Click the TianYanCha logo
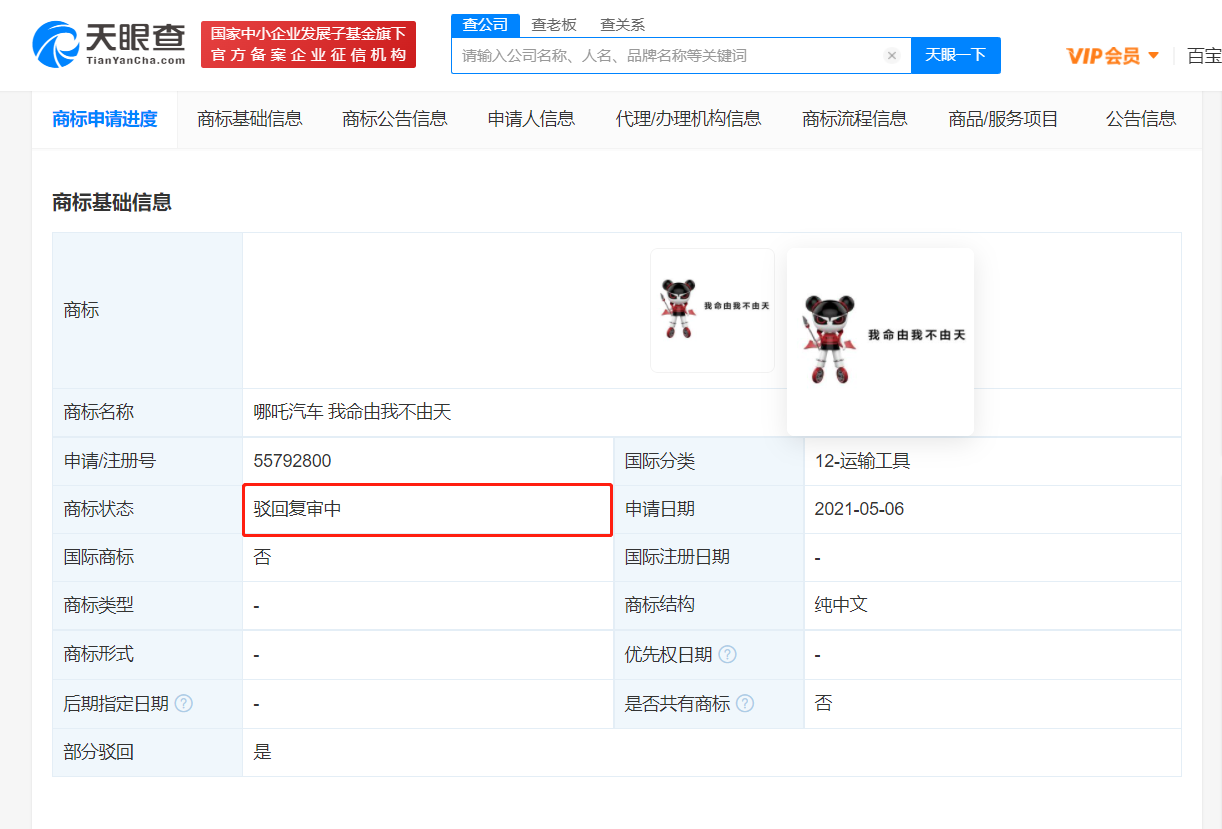The image size is (1222, 829). click(109, 43)
